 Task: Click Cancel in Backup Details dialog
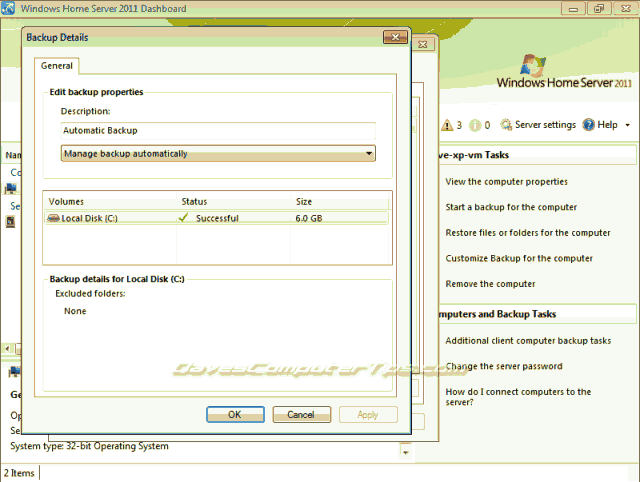(x=301, y=415)
